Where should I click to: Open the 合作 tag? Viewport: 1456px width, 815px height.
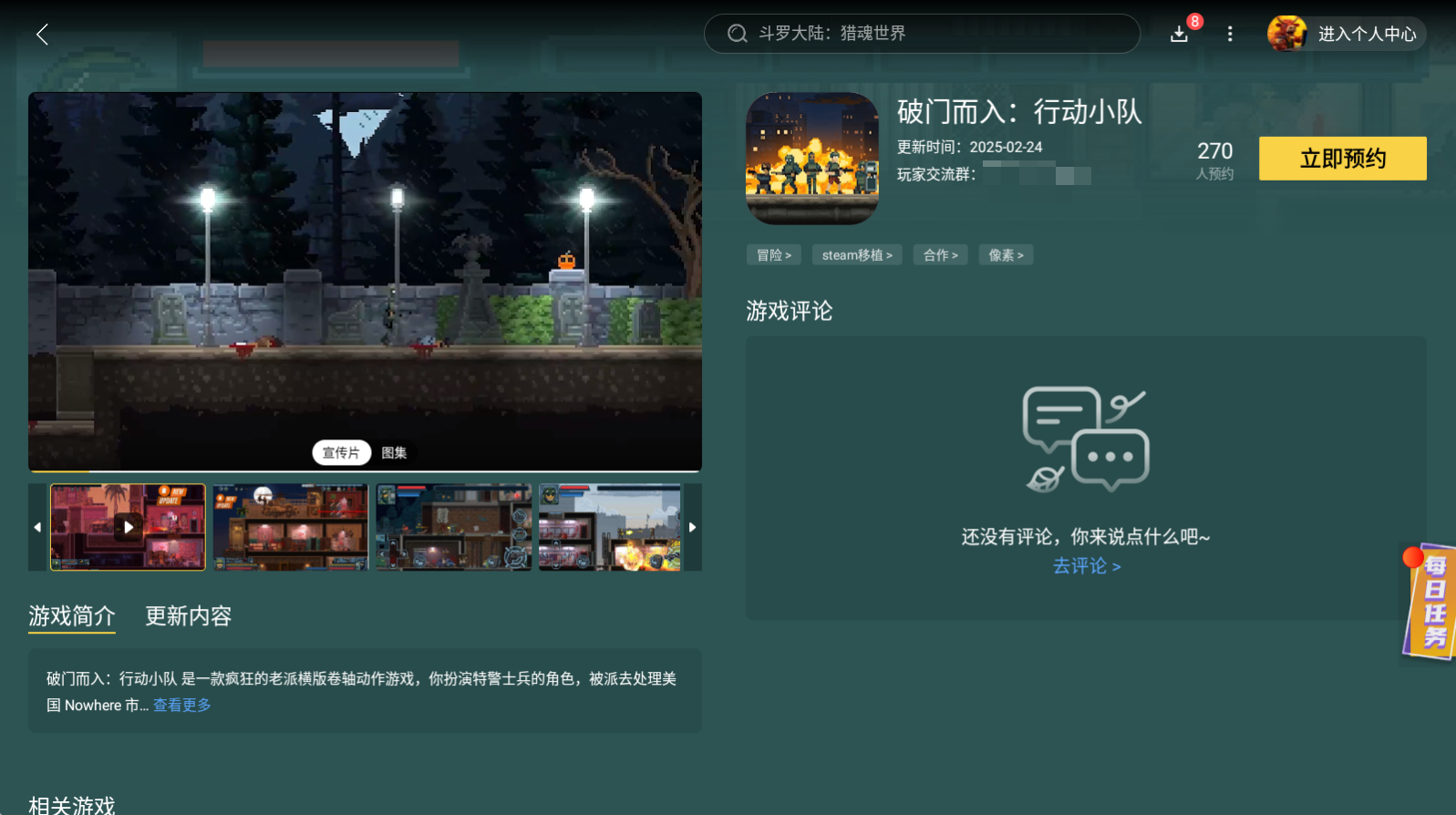click(x=941, y=255)
